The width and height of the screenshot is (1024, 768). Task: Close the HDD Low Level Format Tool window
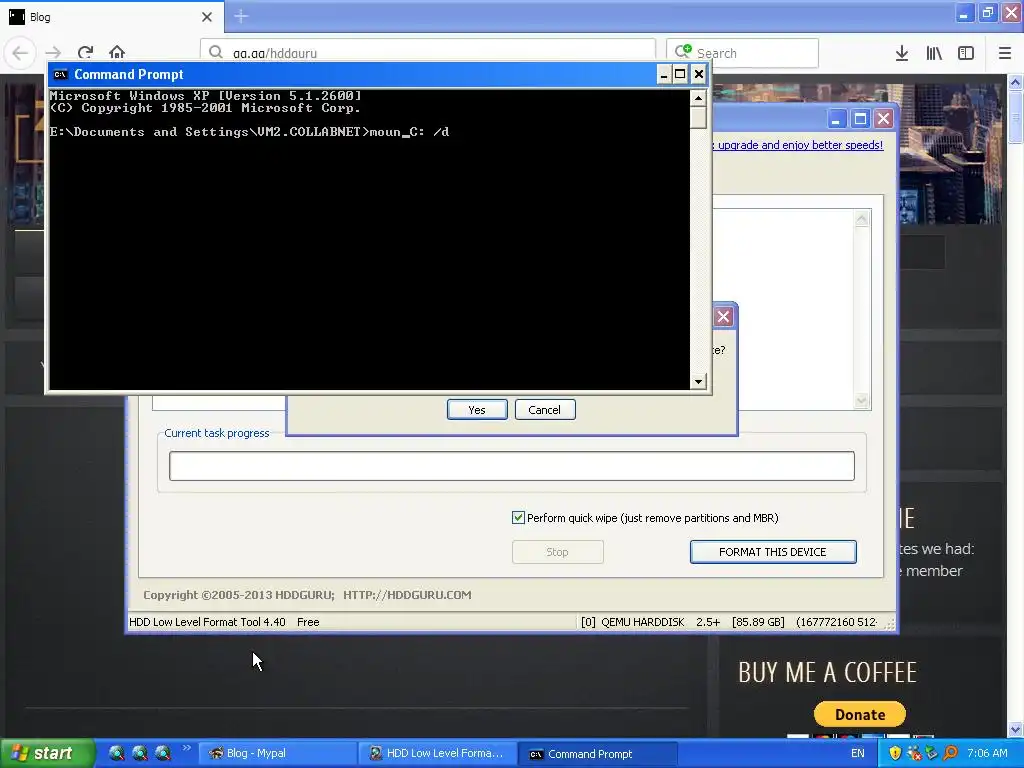[884, 119]
